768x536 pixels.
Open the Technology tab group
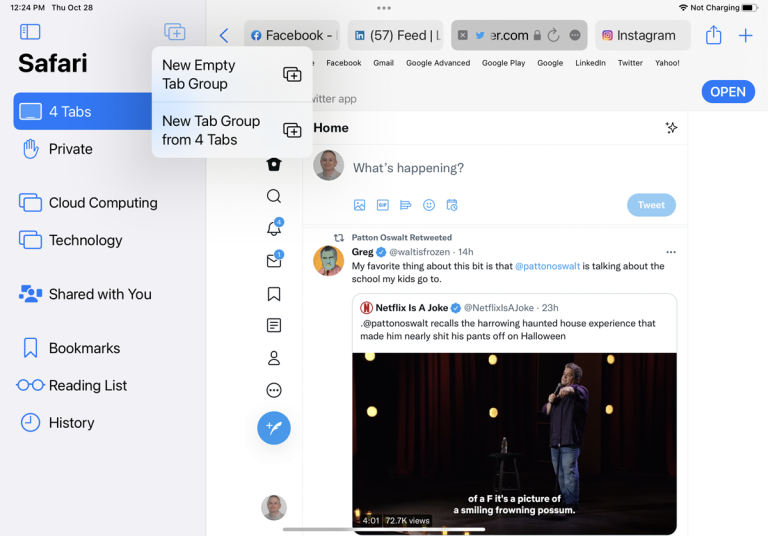pos(85,240)
